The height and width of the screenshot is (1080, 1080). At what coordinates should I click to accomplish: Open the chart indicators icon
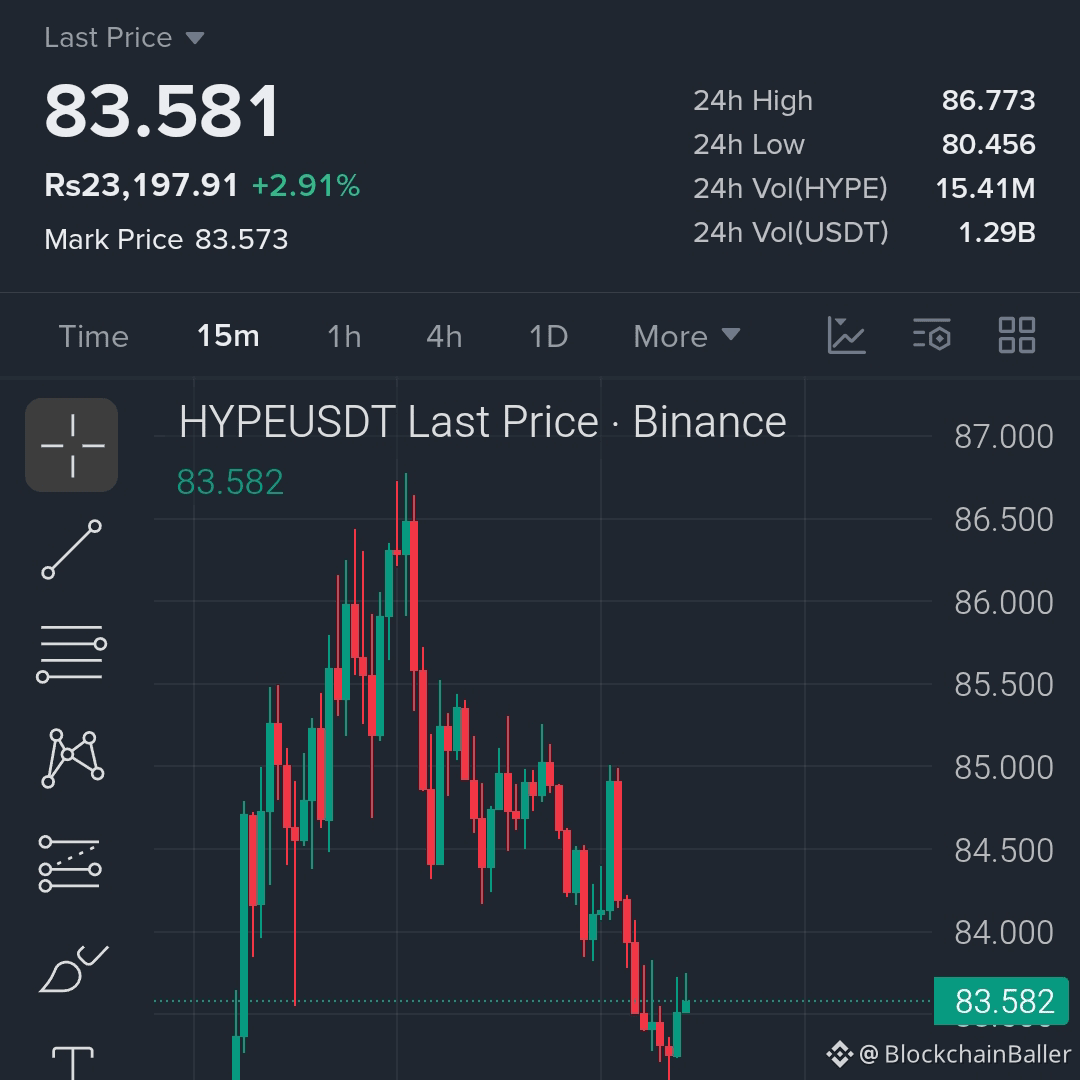tap(847, 335)
